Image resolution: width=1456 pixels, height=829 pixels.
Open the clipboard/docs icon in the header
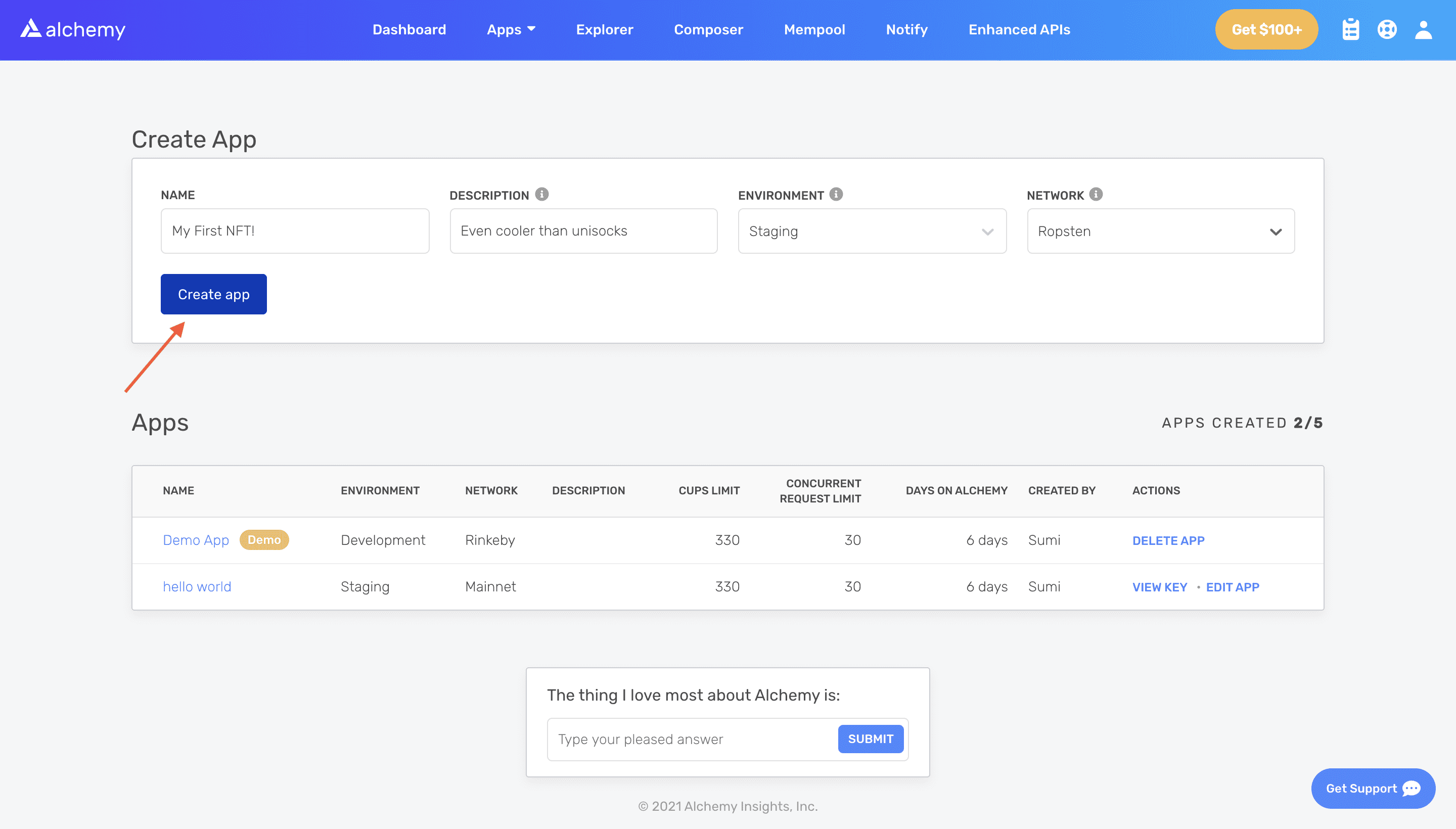(x=1350, y=29)
